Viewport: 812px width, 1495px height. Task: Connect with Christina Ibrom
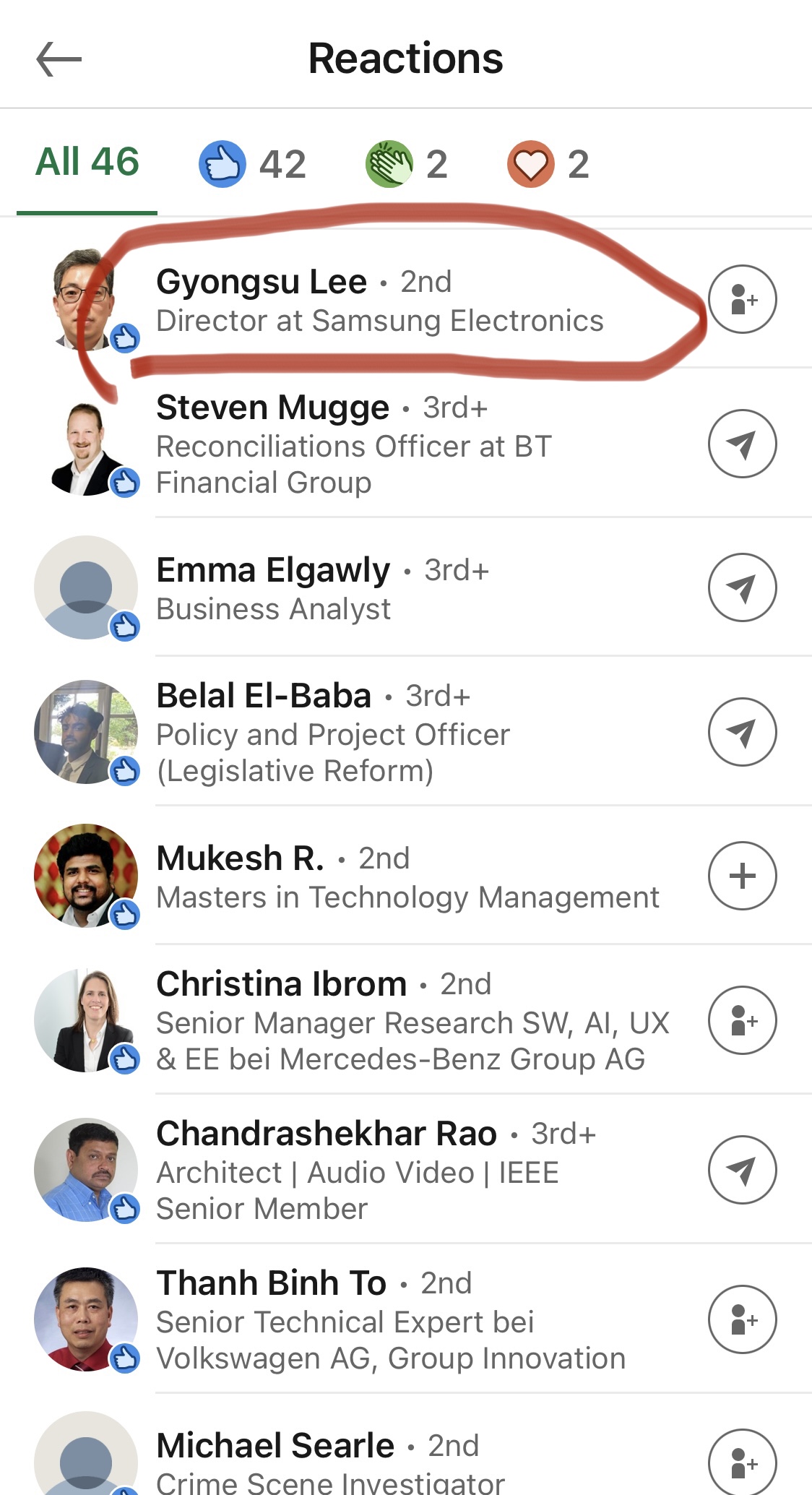coord(742,1020)
